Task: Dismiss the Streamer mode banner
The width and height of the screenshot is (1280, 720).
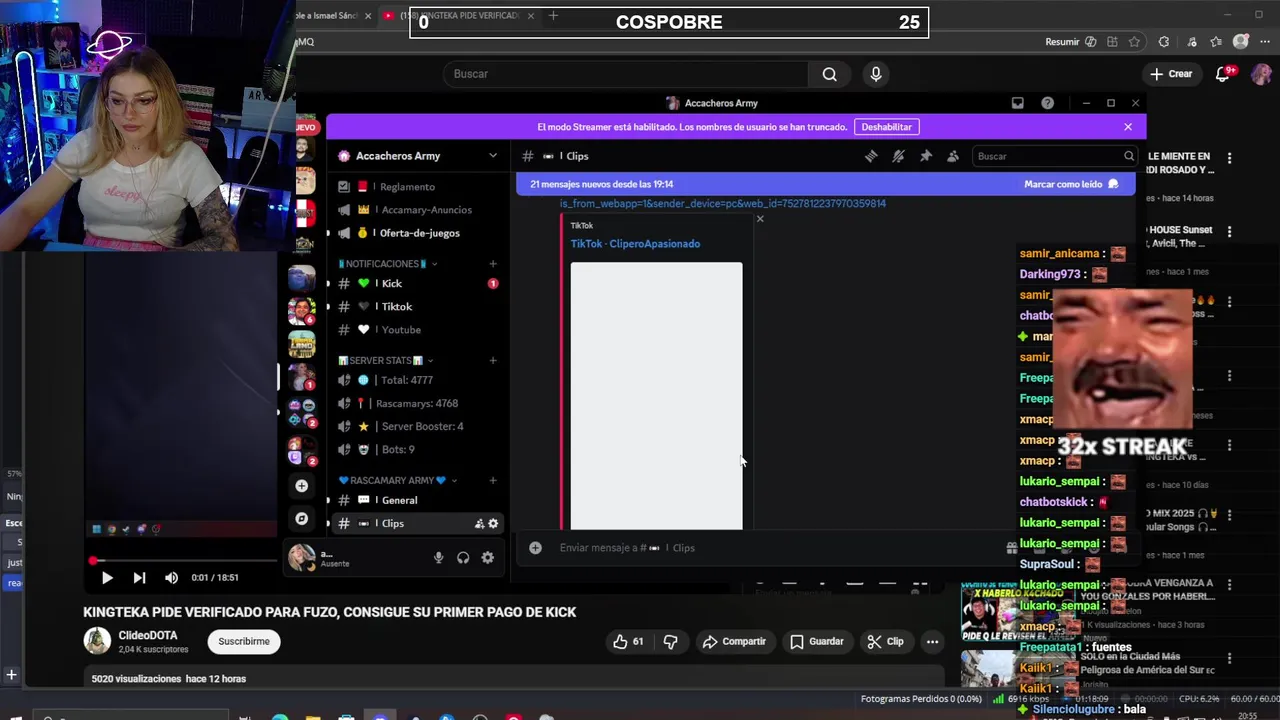Action: (x=1128, y=127)
